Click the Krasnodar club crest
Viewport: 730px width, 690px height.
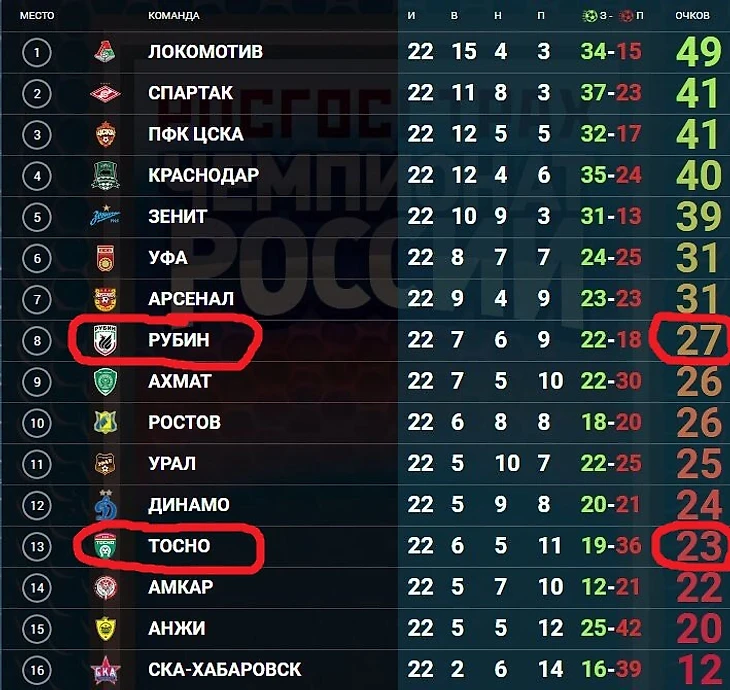coord(105,175)
